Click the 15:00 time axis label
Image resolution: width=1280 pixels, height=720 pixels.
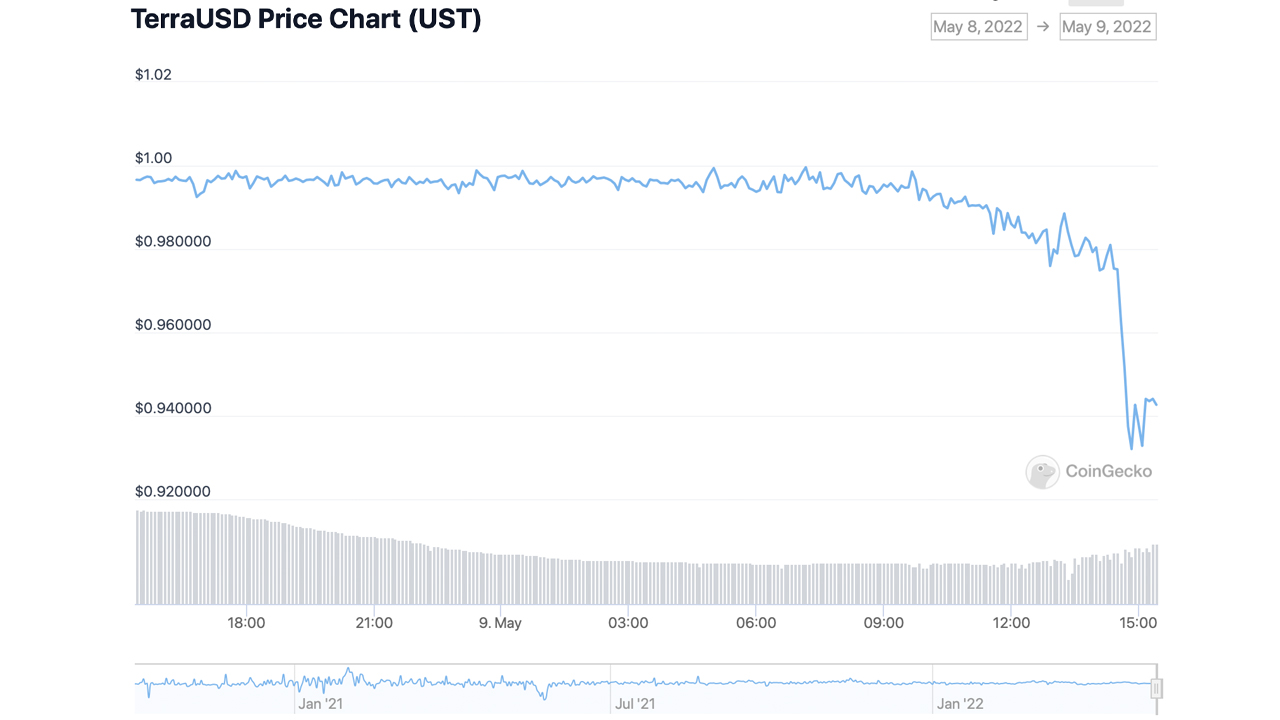pyautogui.click(x=1139, y=622)
